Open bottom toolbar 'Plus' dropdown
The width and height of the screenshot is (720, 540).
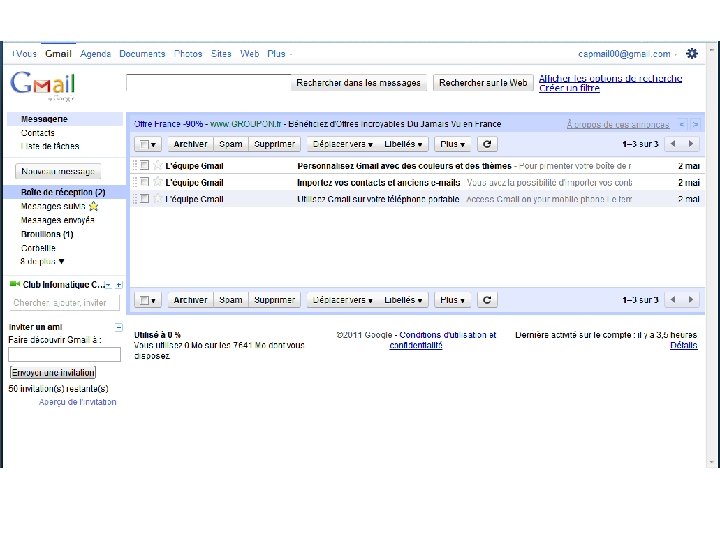(452, 300)
